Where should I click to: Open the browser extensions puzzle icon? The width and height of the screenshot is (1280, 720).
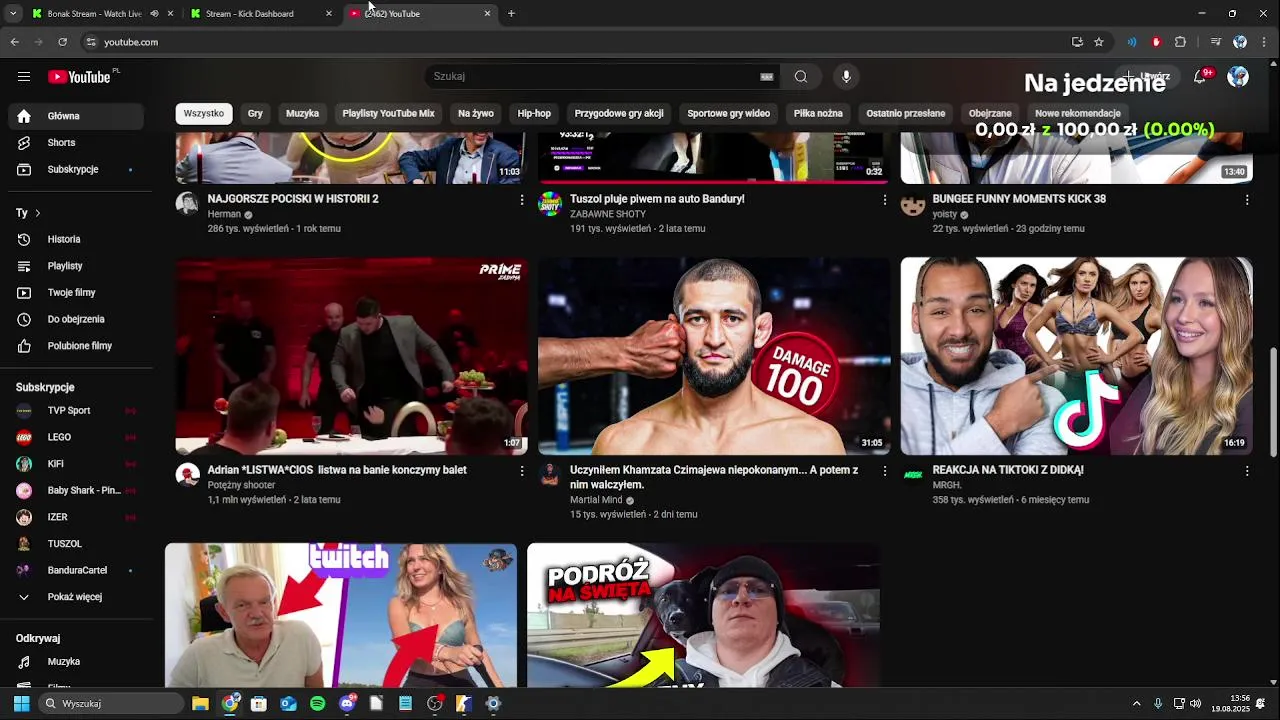pos(1180,42)
